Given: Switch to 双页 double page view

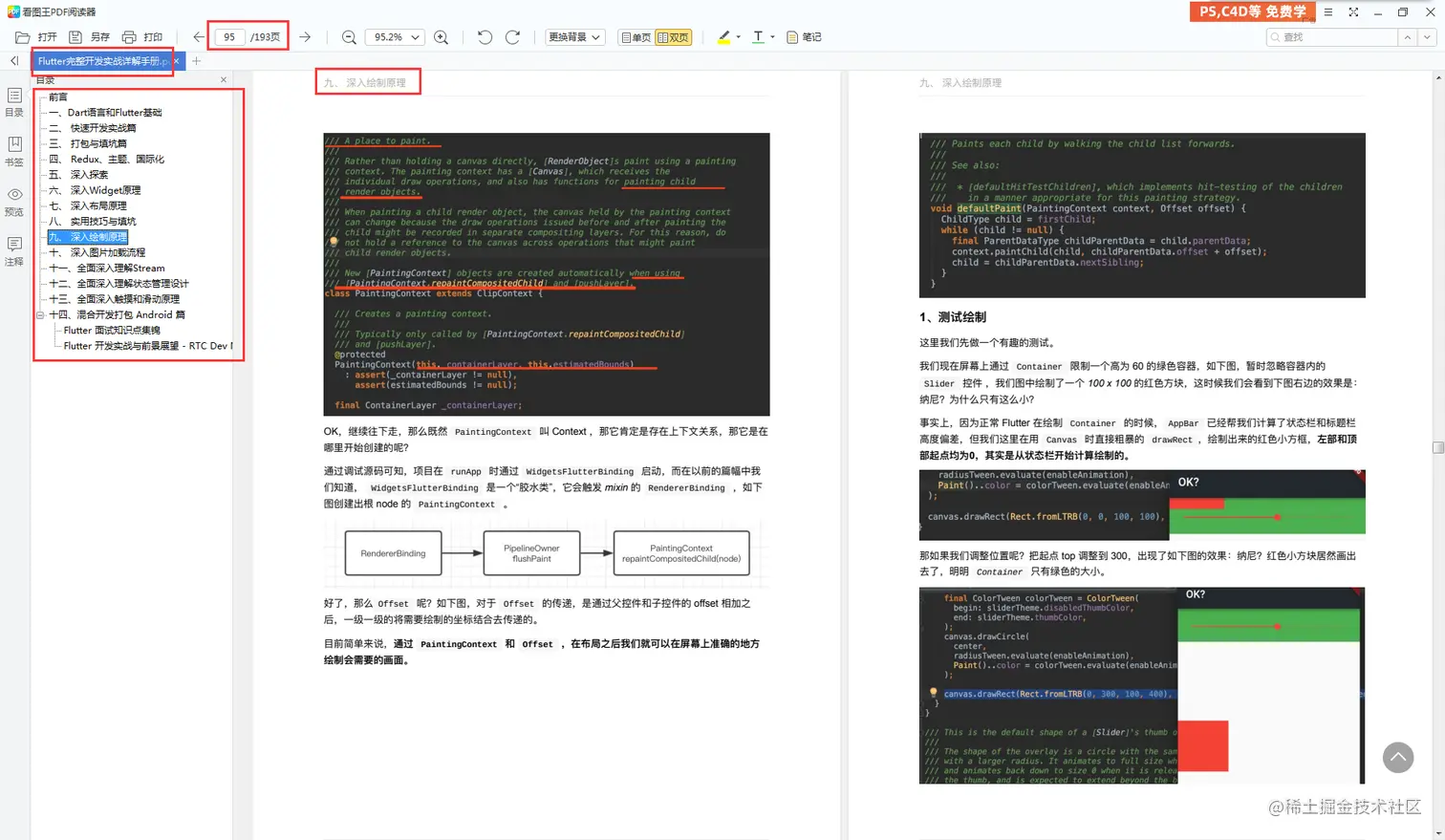Looking at the screenshot, I should click(674, 37).
